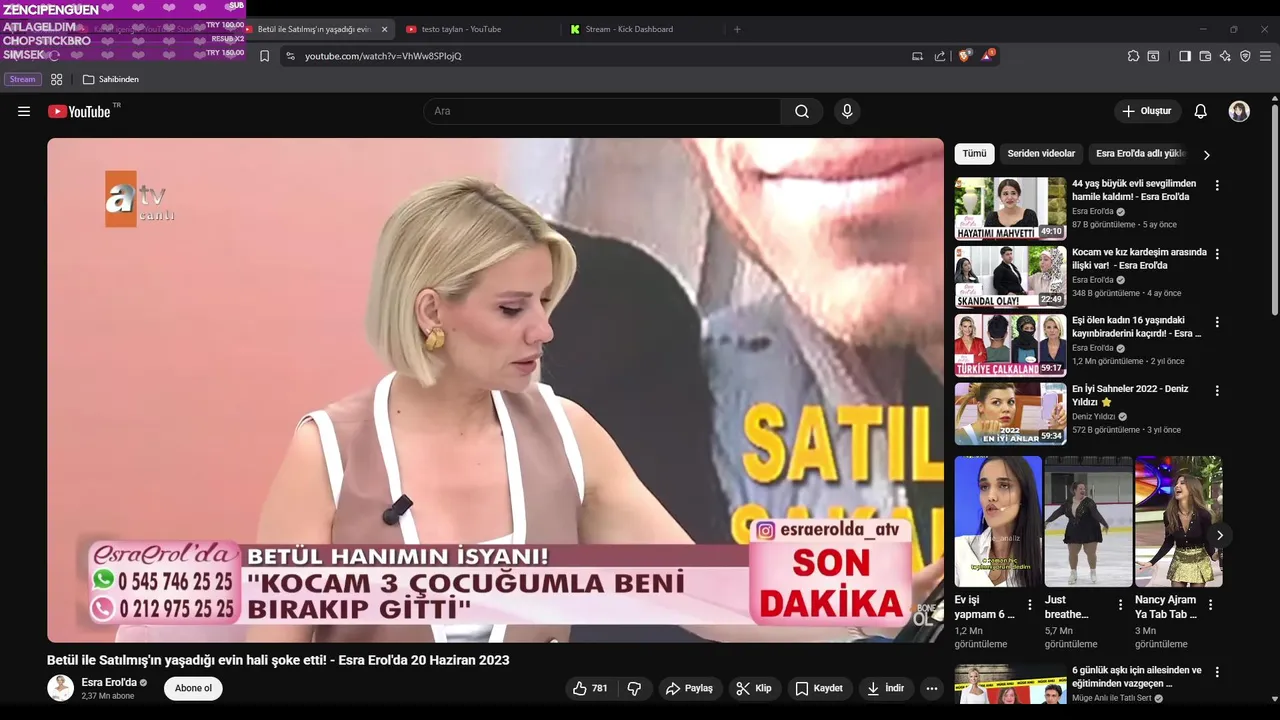Click the Stream bookmark chip

[22, 79]
